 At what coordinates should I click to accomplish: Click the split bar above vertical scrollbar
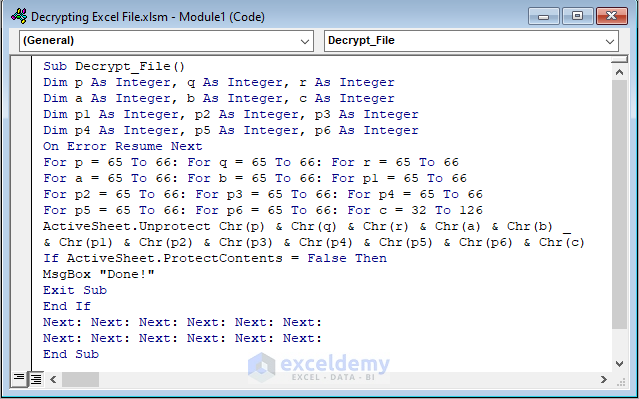coord(619,60)
